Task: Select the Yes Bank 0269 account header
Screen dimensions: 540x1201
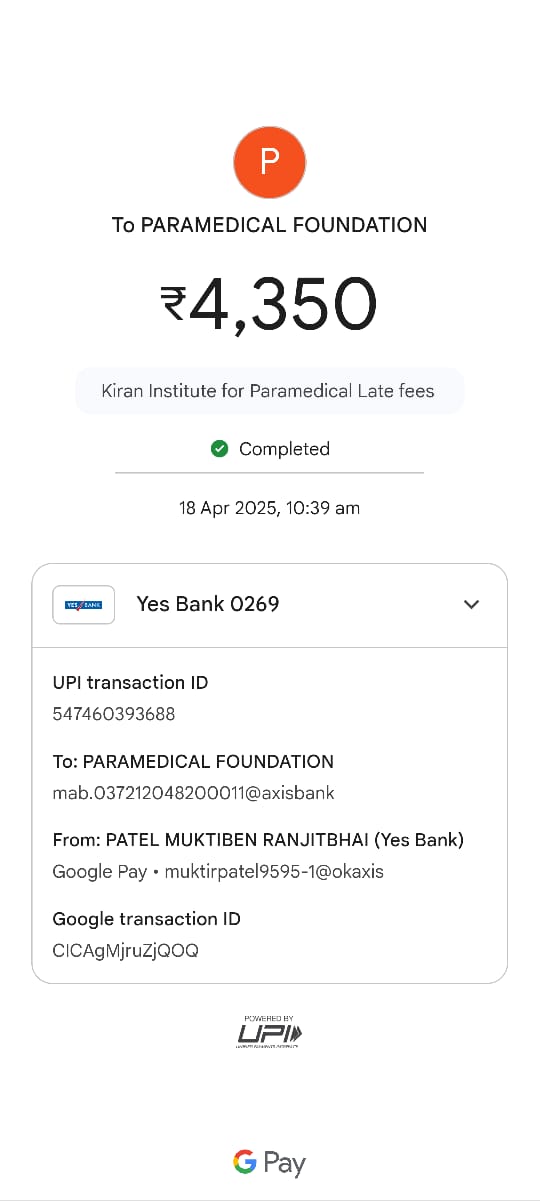Action: click(x=269, y=604)
